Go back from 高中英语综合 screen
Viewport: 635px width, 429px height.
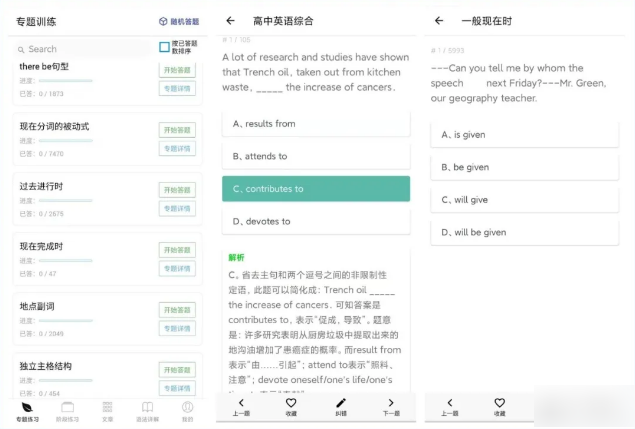230,21
